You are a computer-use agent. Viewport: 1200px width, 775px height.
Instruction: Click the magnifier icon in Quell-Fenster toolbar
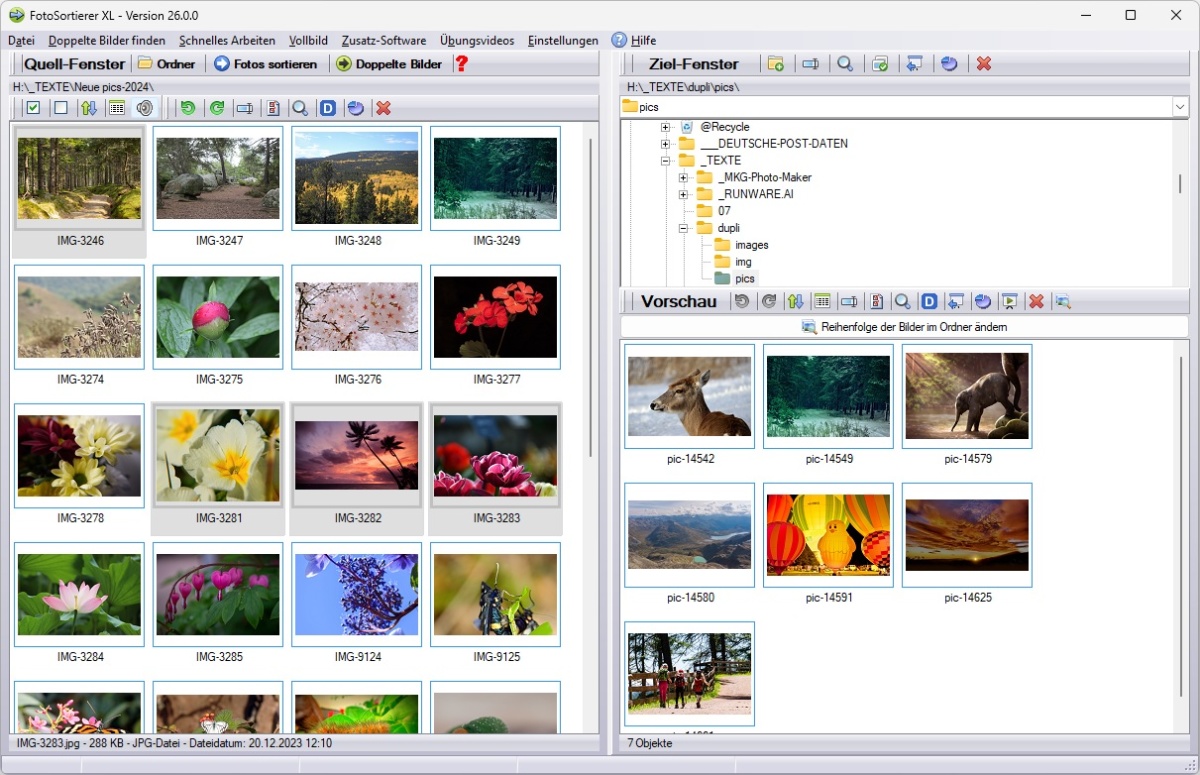(x=299, y=108)
